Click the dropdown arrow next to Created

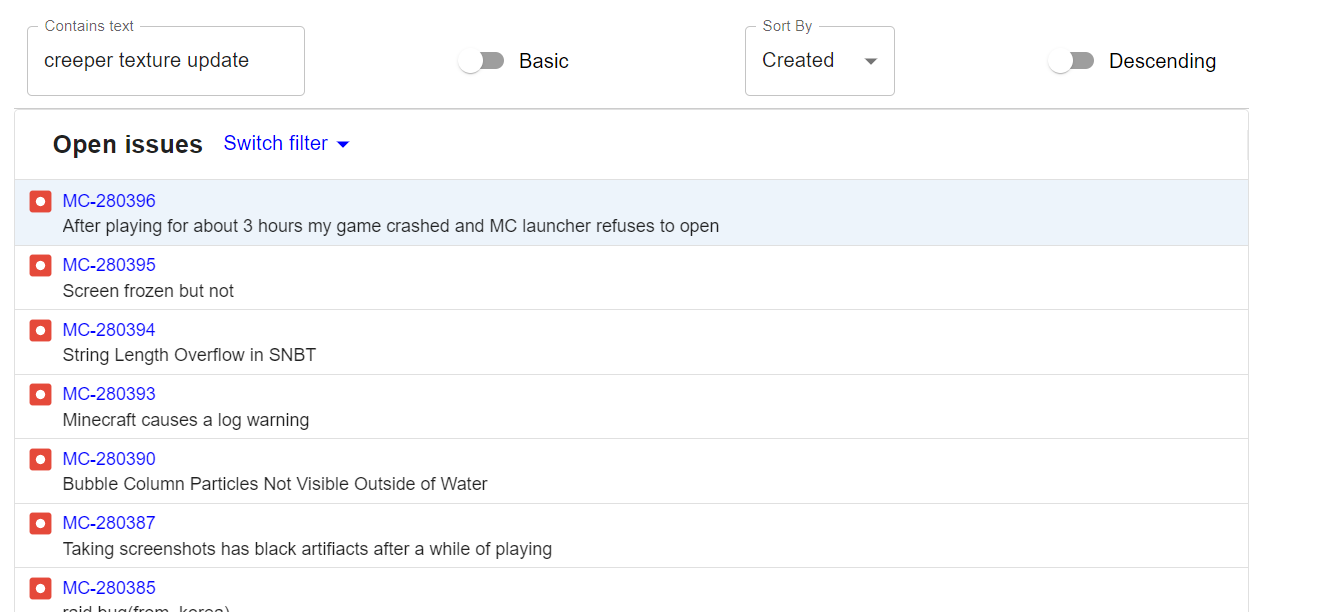click(x=871, y=61)
